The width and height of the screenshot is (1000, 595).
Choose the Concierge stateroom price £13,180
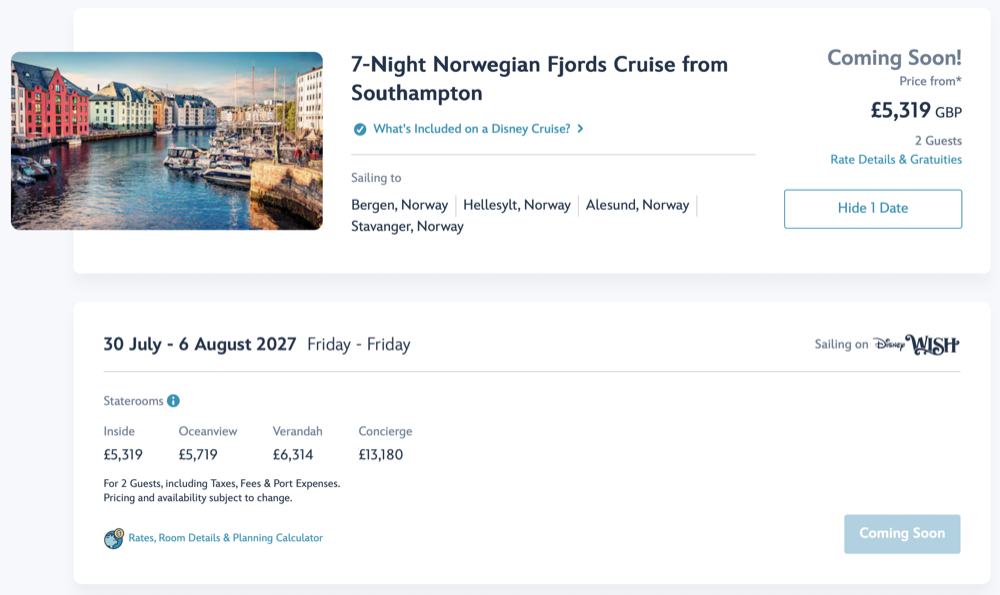[381, 455]
